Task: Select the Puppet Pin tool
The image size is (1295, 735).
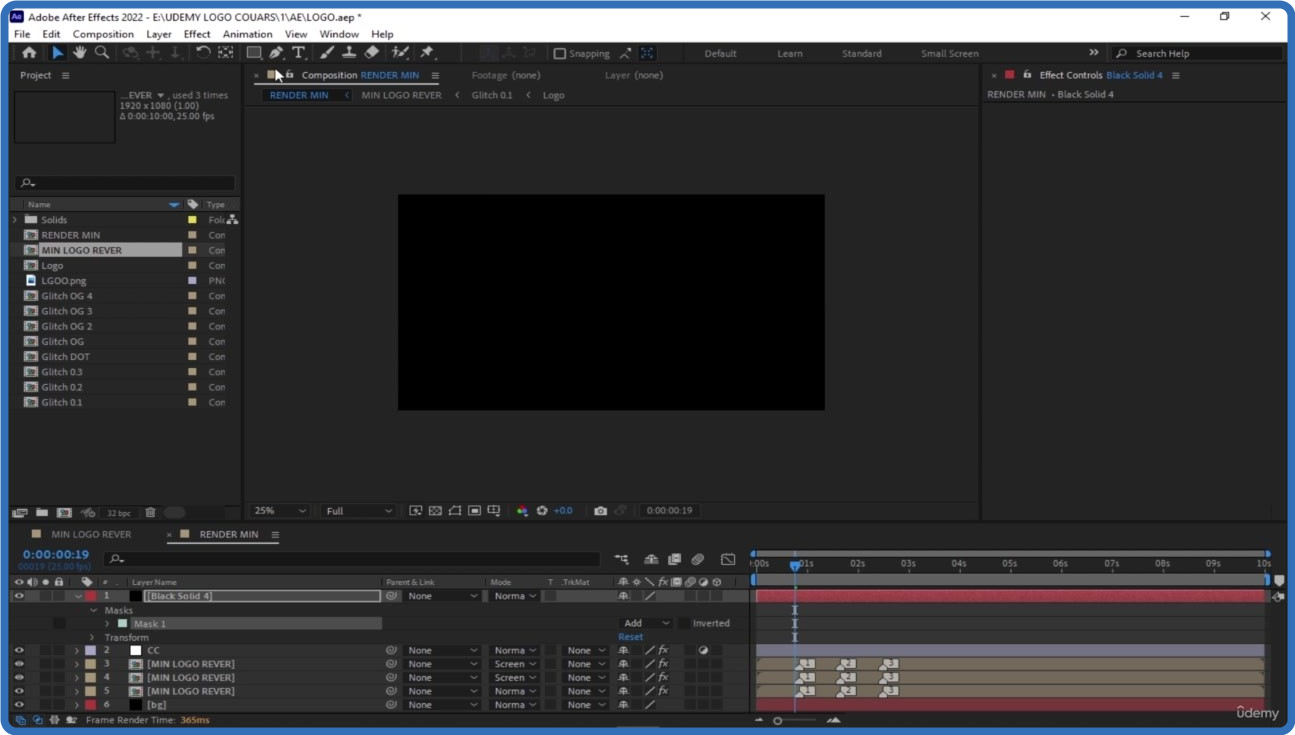Action: (427, 53)
